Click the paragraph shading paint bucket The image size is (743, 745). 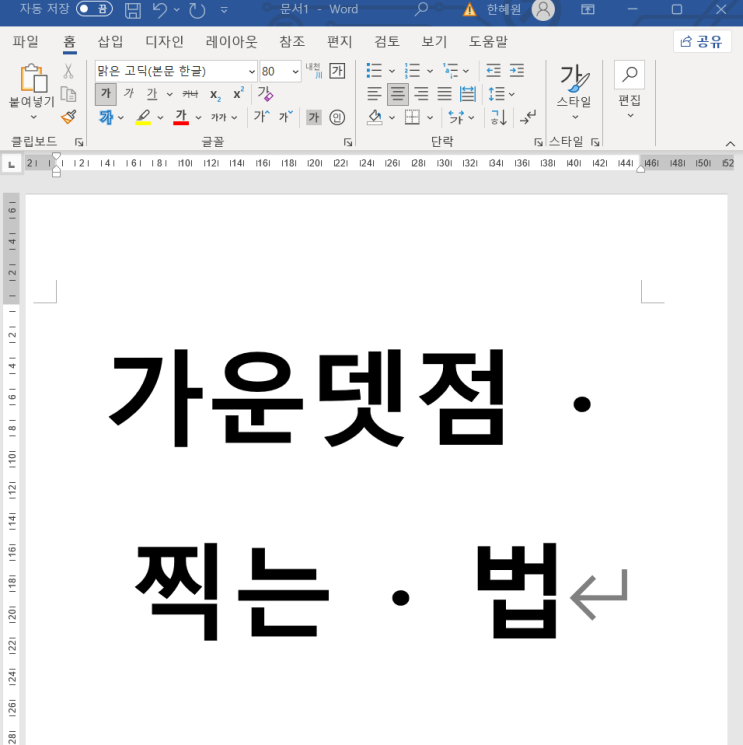[375, 117]
